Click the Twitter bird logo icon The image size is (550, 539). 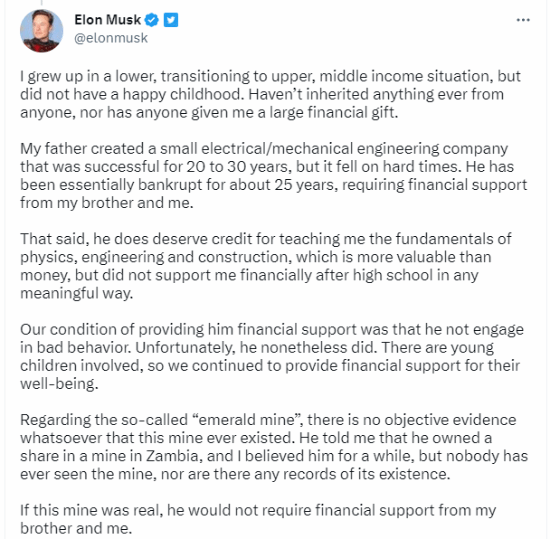(171, 20)
